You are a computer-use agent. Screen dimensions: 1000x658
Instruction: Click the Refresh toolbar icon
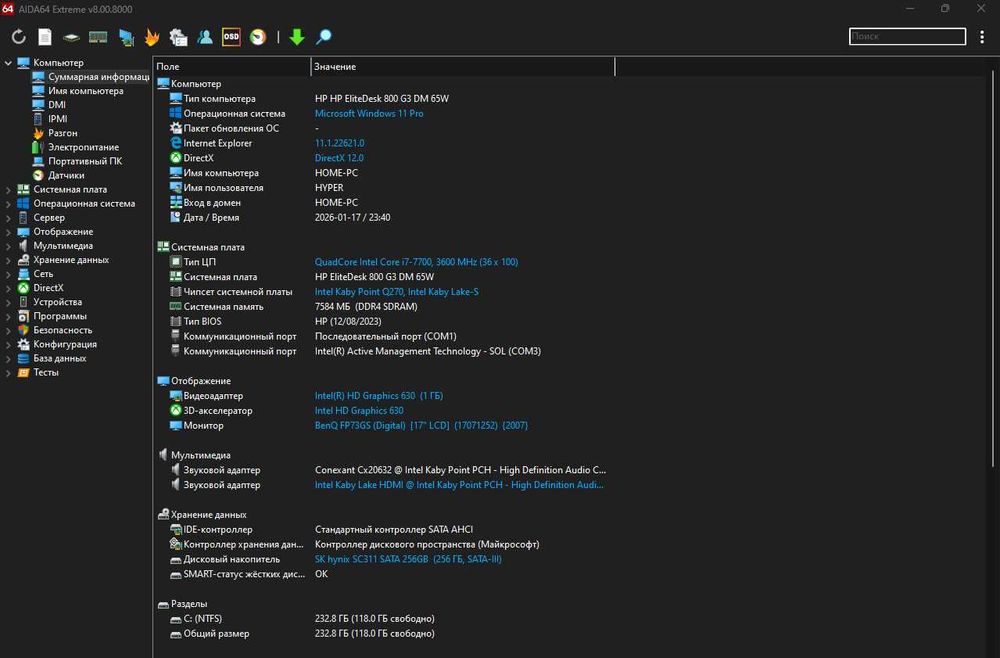[18, 37]
